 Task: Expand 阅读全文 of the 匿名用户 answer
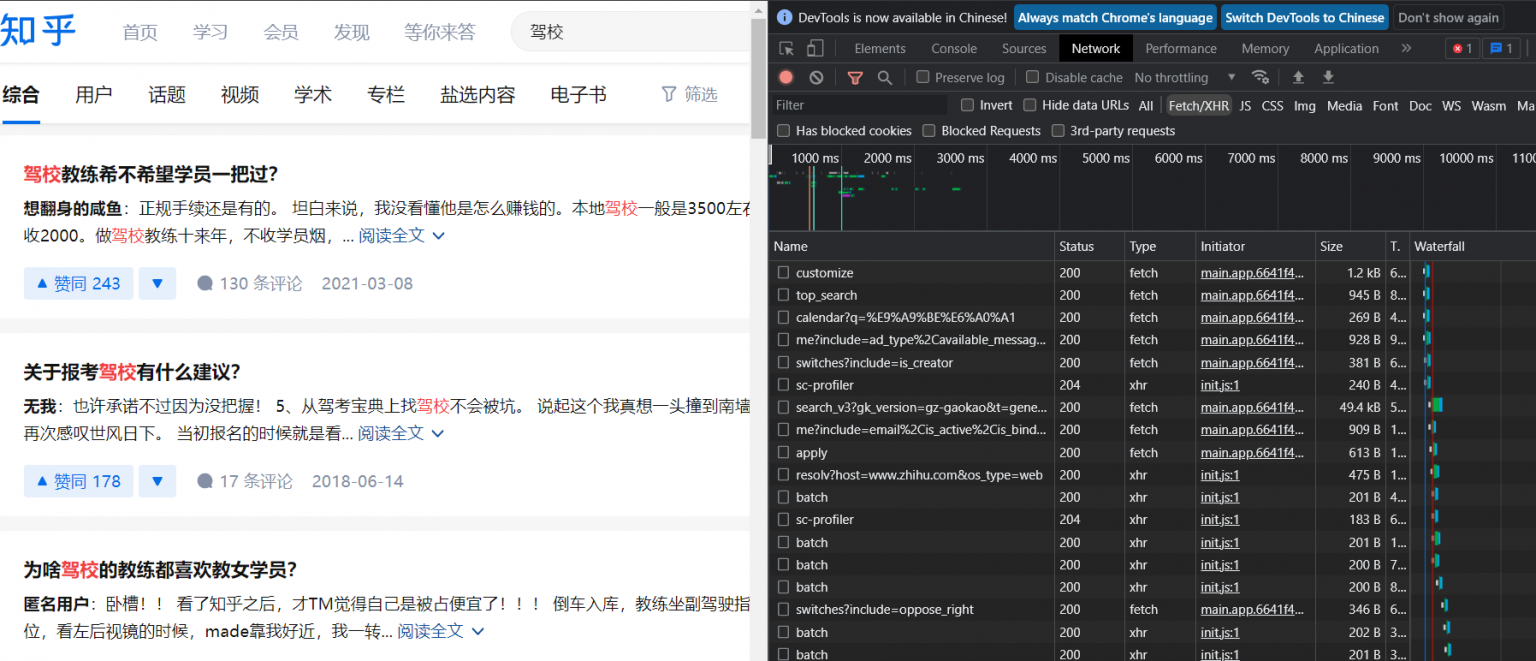coord(441,631)
